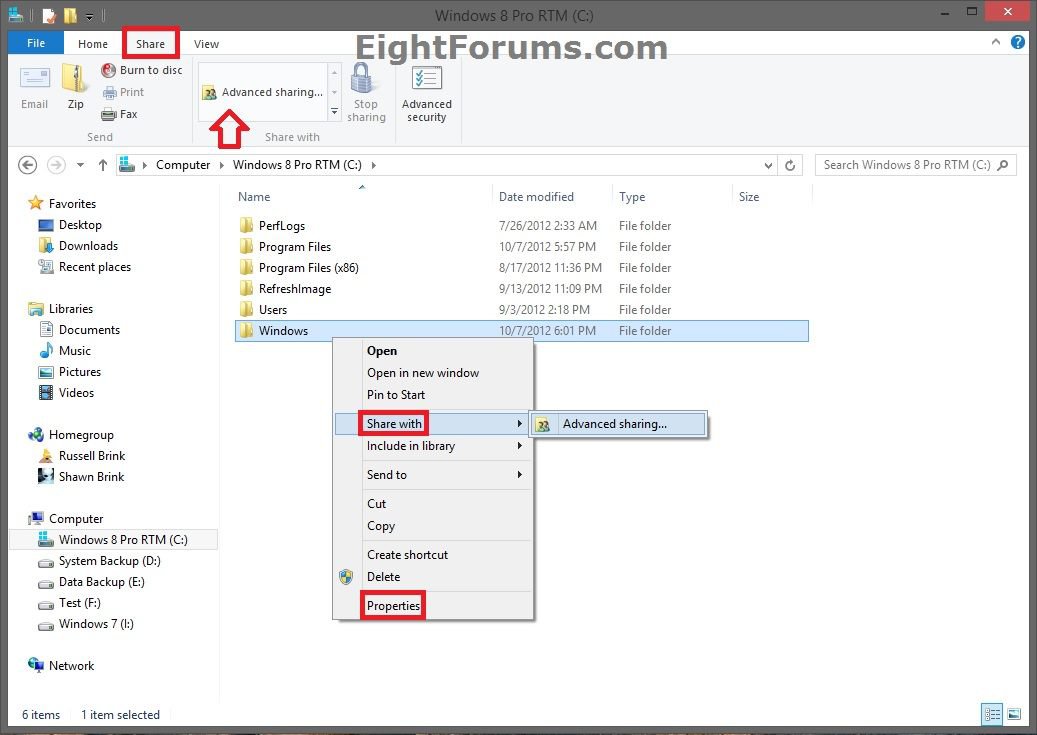Choose Create shortcut menu entry
This screenshot has width=1037, height=735.
pyautogui.click(x=435, y=554)
